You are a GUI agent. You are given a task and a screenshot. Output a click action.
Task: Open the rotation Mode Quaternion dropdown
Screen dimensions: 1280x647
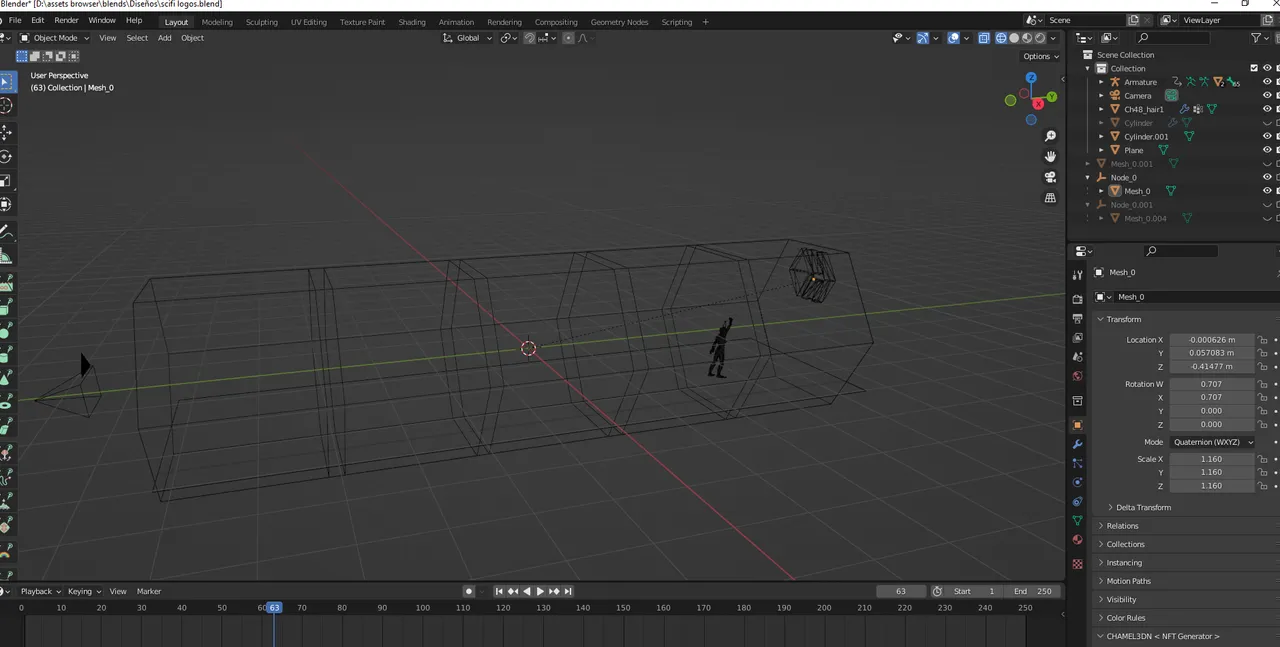tap(1212, 442)
